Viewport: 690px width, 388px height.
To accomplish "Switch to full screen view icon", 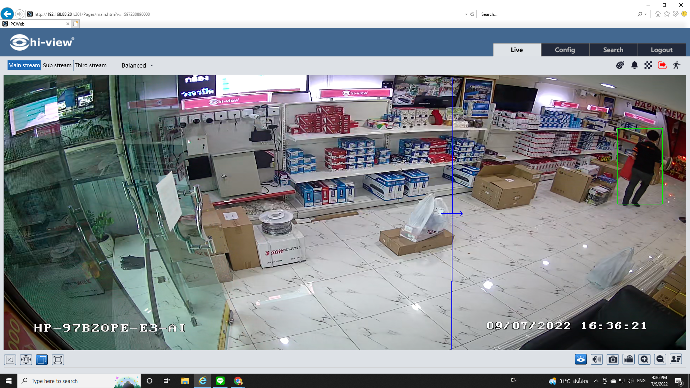I will tap(58, 360).
